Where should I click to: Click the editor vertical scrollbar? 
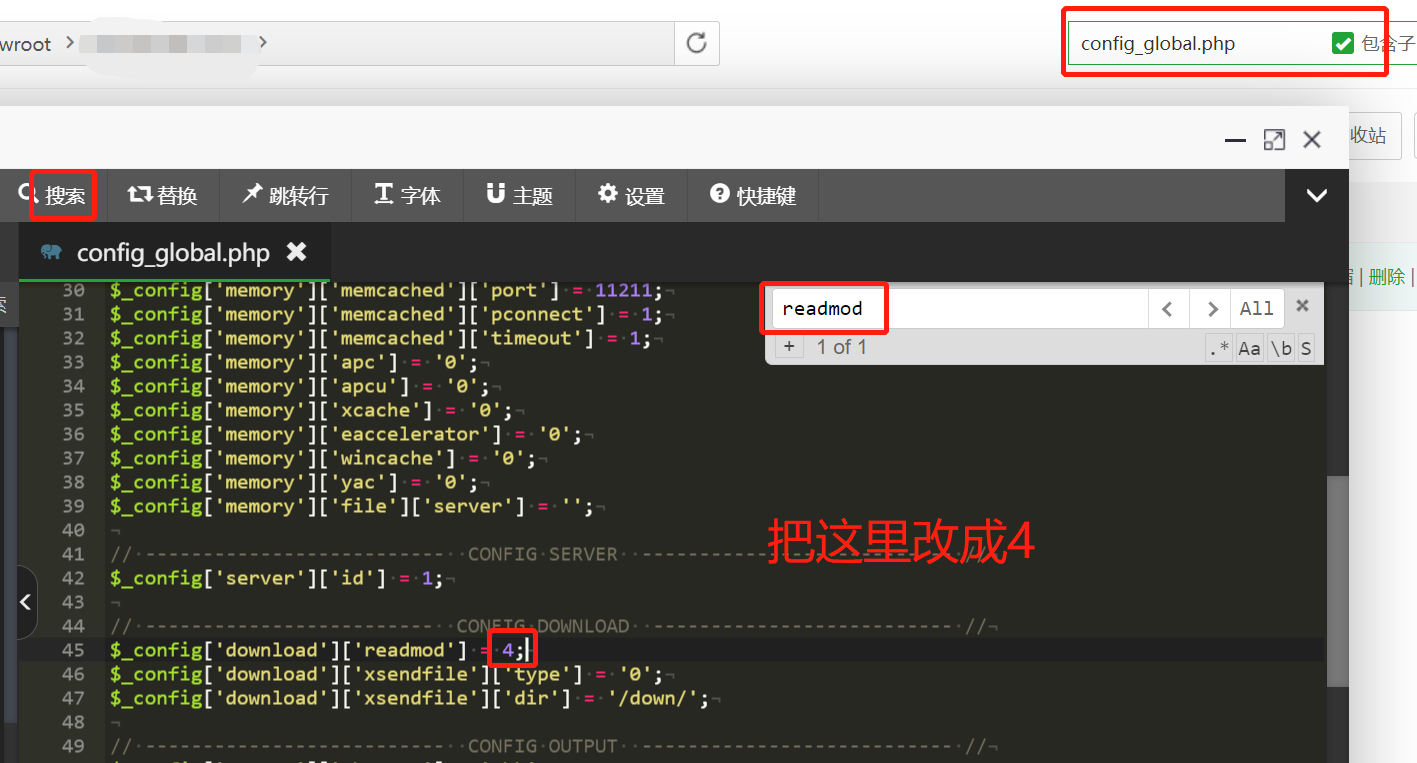(1337, 580)
